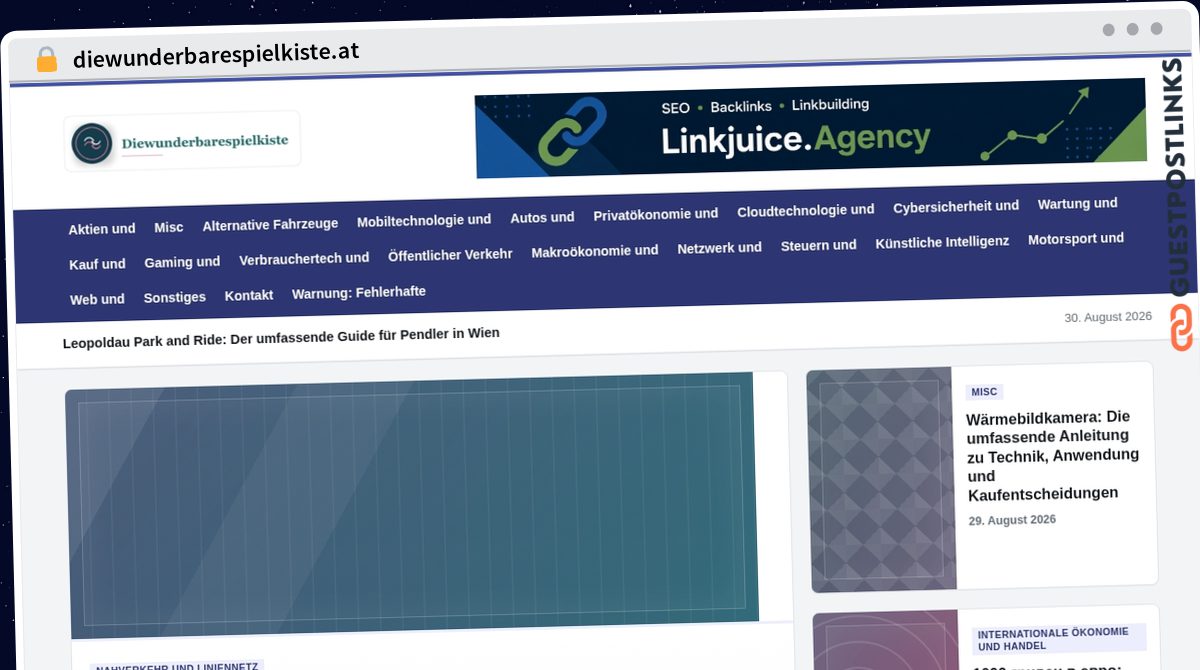The width and height of the screenshot is (1200, 670).
Task: Open Web und menu item
Action: [x=98, y=299]
